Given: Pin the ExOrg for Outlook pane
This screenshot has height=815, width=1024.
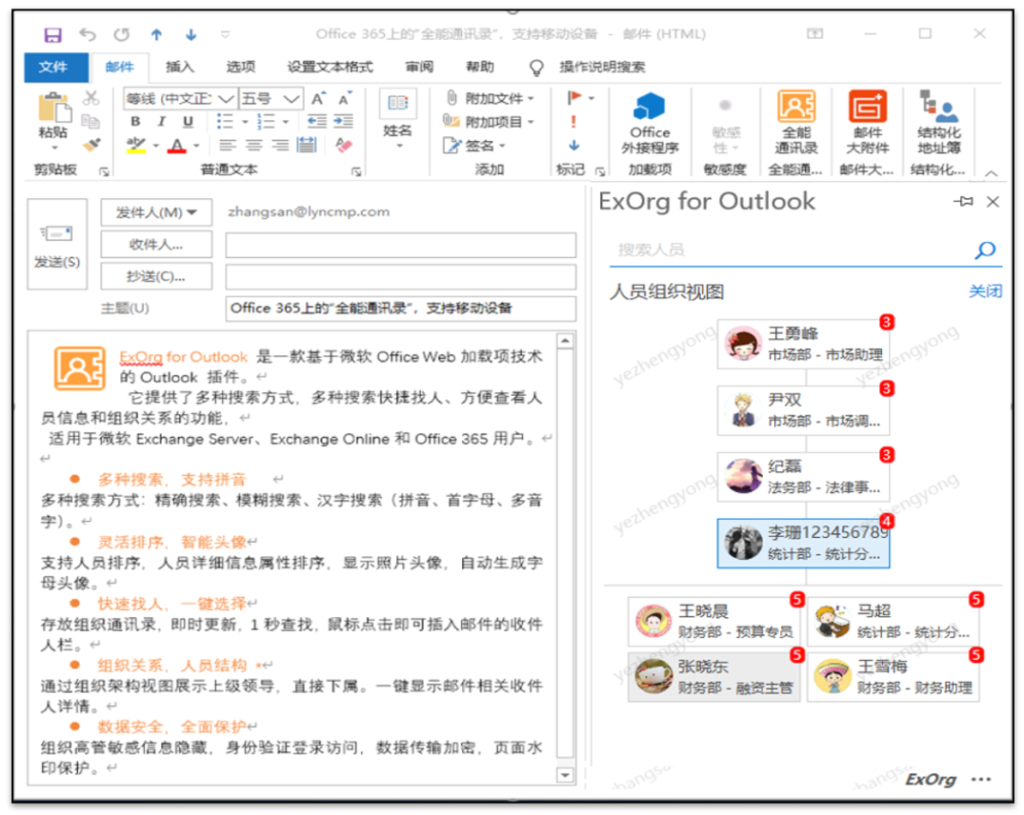Looking at the screenshot, I should coord(963,201).
